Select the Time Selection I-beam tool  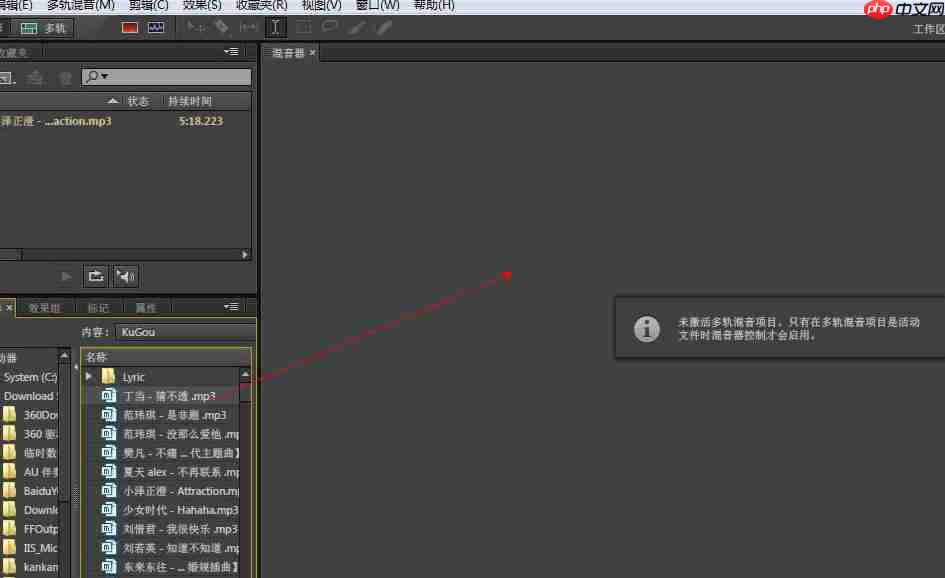[275, 27]
